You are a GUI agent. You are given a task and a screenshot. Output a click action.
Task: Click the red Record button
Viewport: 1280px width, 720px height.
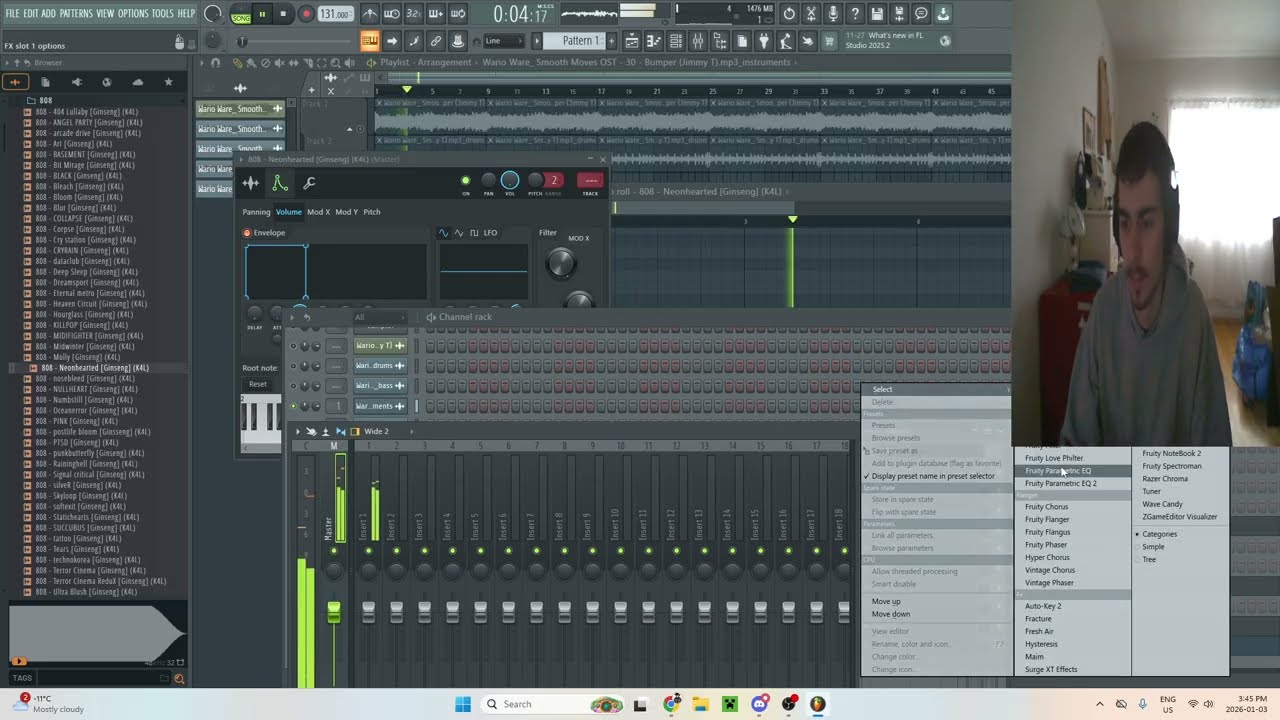click(x=307, y=14)
